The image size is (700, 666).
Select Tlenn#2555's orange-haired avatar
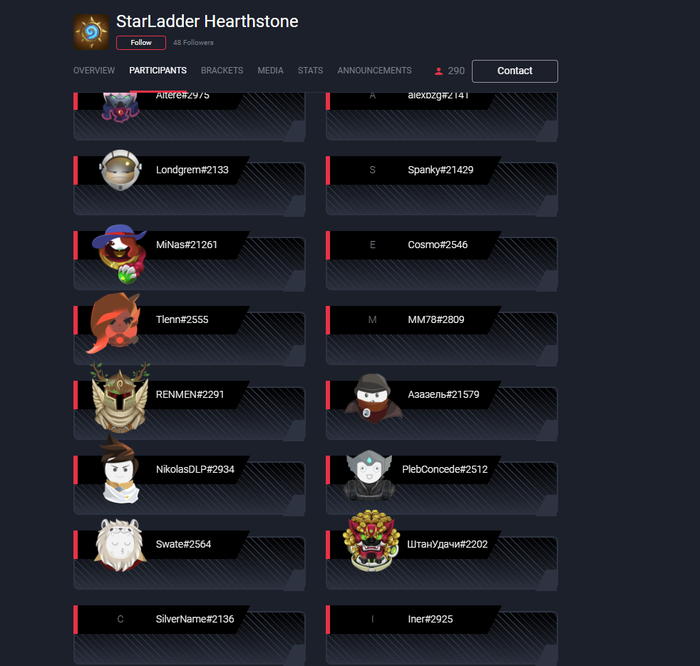point(115,323)
